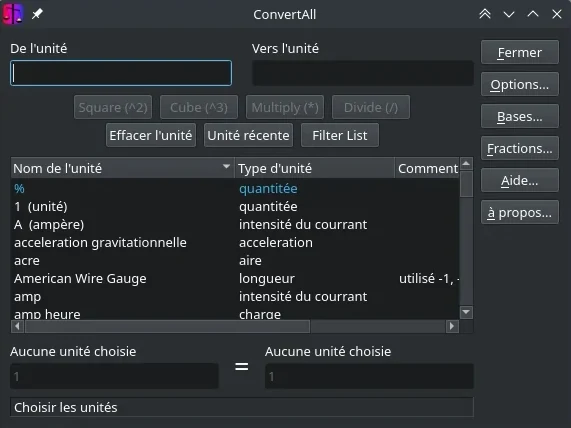
Task: Click the horizontal scrollbar left arrow
Action: pos(17,326)
